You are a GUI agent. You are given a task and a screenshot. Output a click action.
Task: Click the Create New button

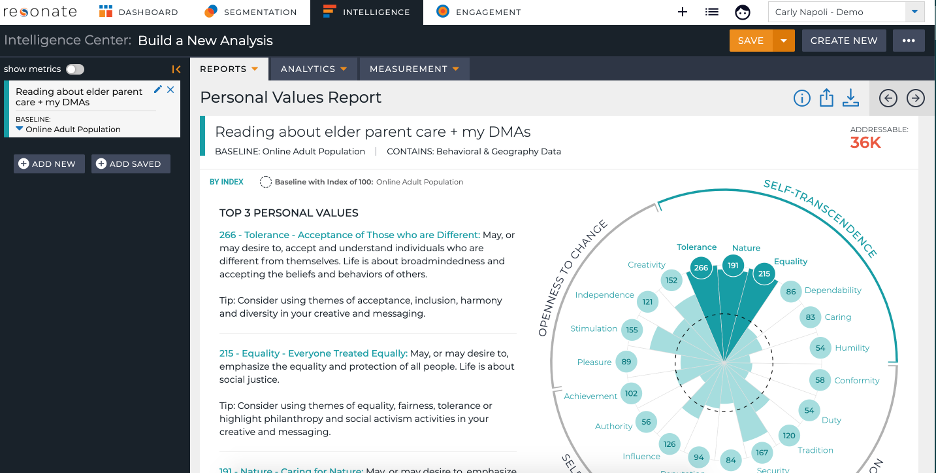(843, 41)
